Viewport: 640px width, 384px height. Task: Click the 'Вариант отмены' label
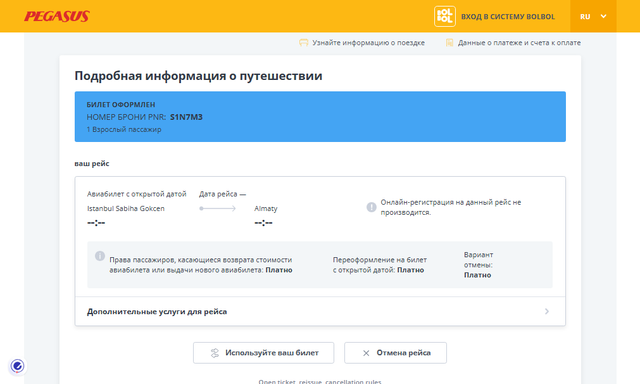[478, 260]
